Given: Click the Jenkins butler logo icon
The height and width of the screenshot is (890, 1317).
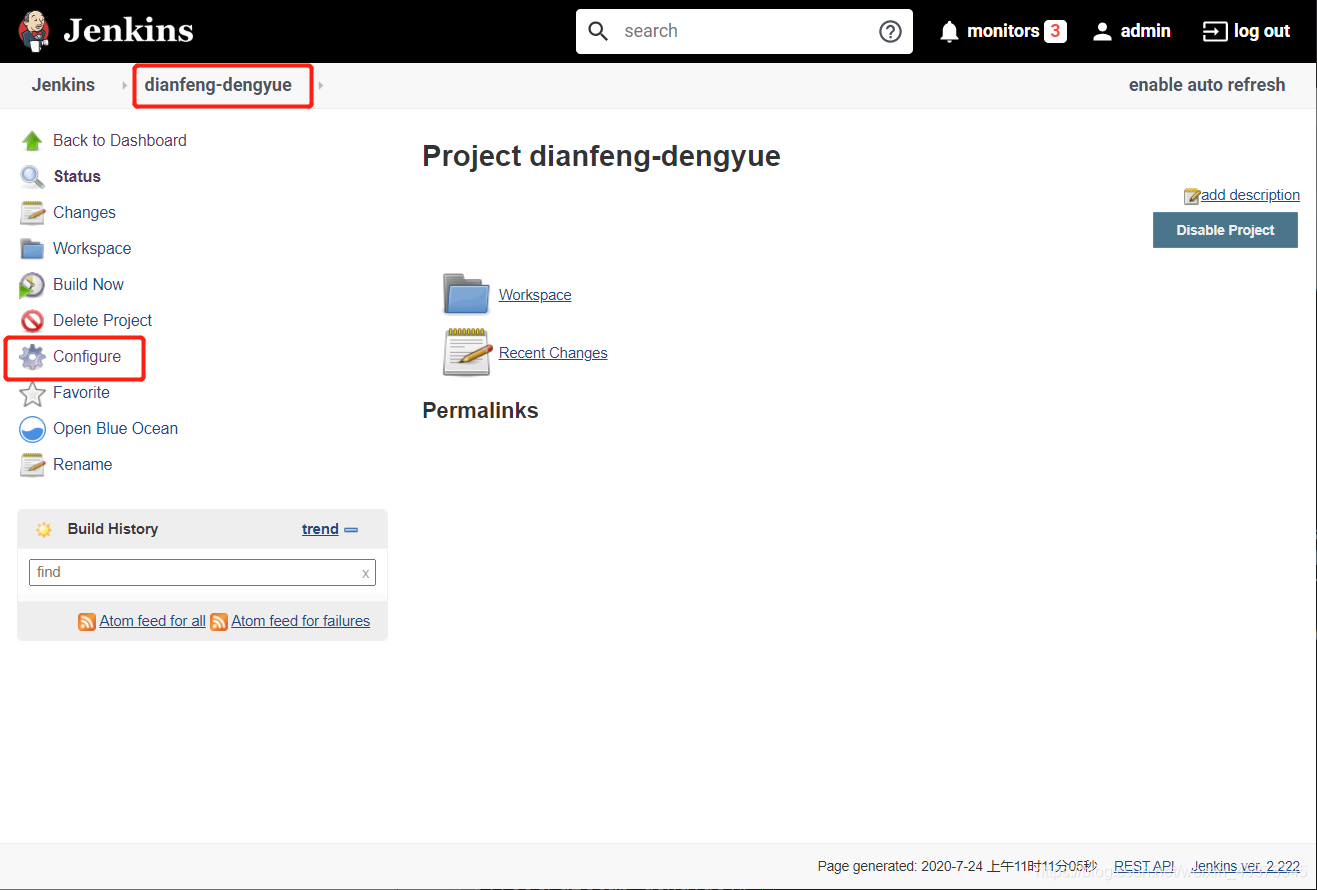Looking at the screenshot, I should pos(34,31).
